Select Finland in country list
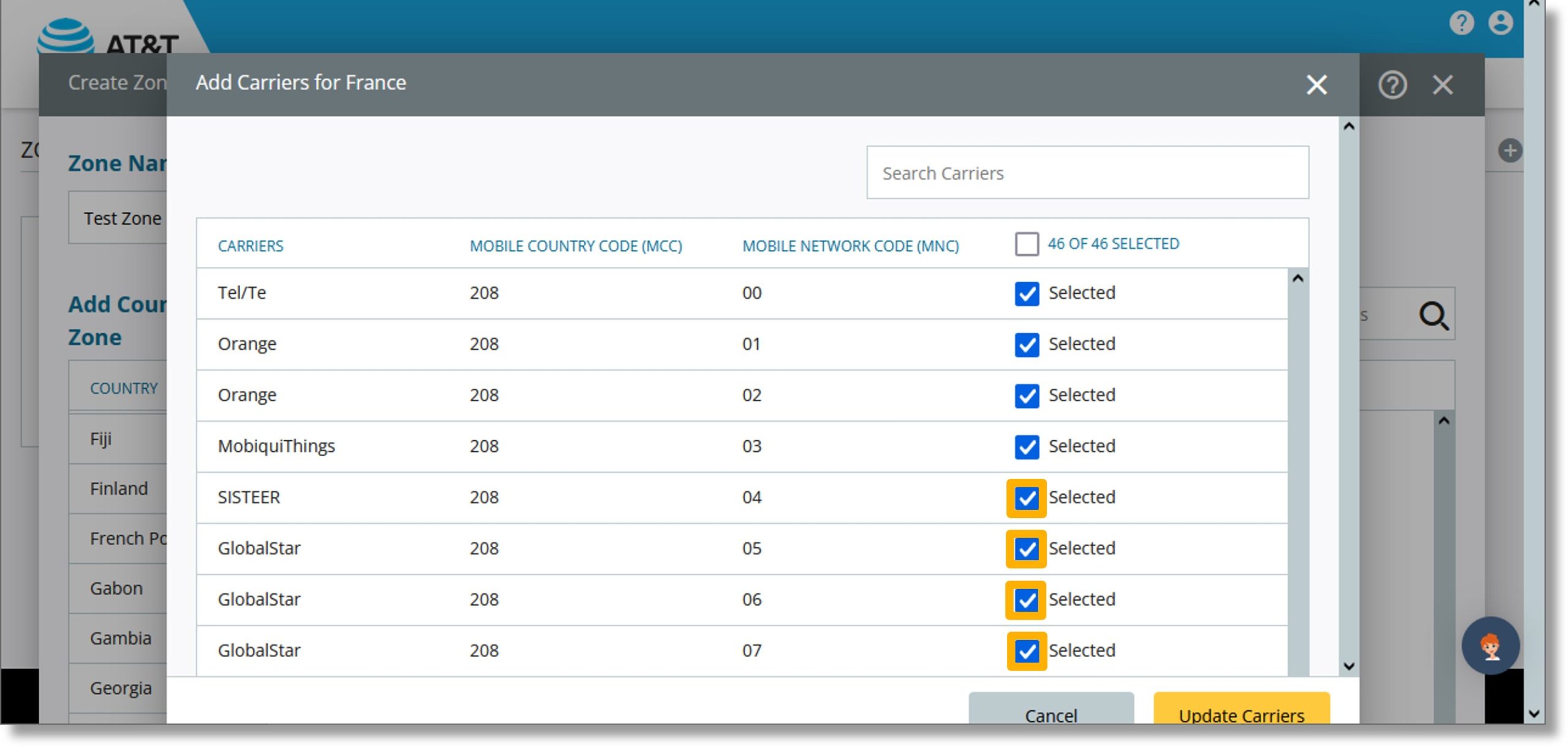The width and height of the screenshot is (1568, 747). tap(118, 489)
